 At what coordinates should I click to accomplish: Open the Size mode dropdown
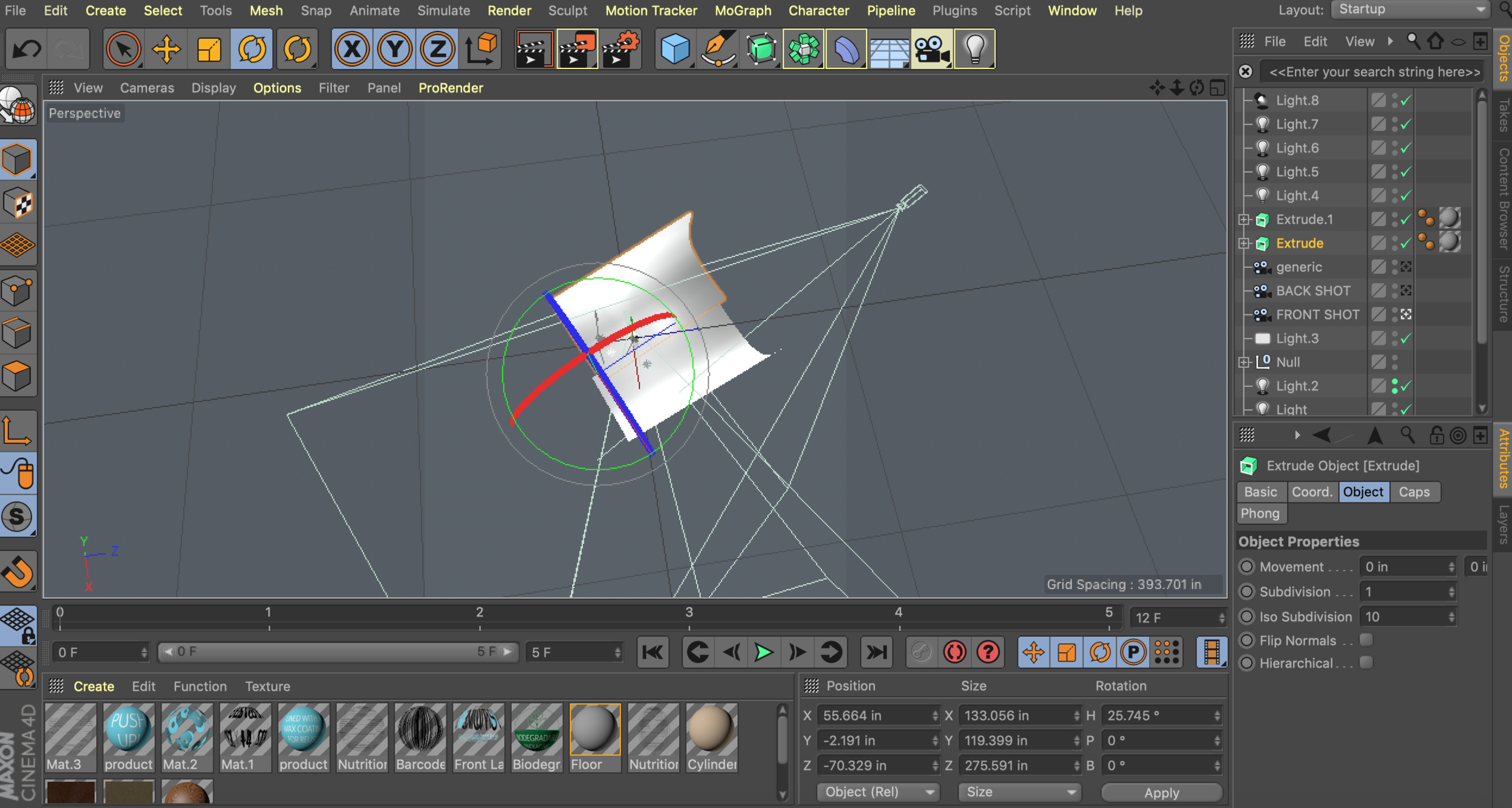click(1020, 792)
